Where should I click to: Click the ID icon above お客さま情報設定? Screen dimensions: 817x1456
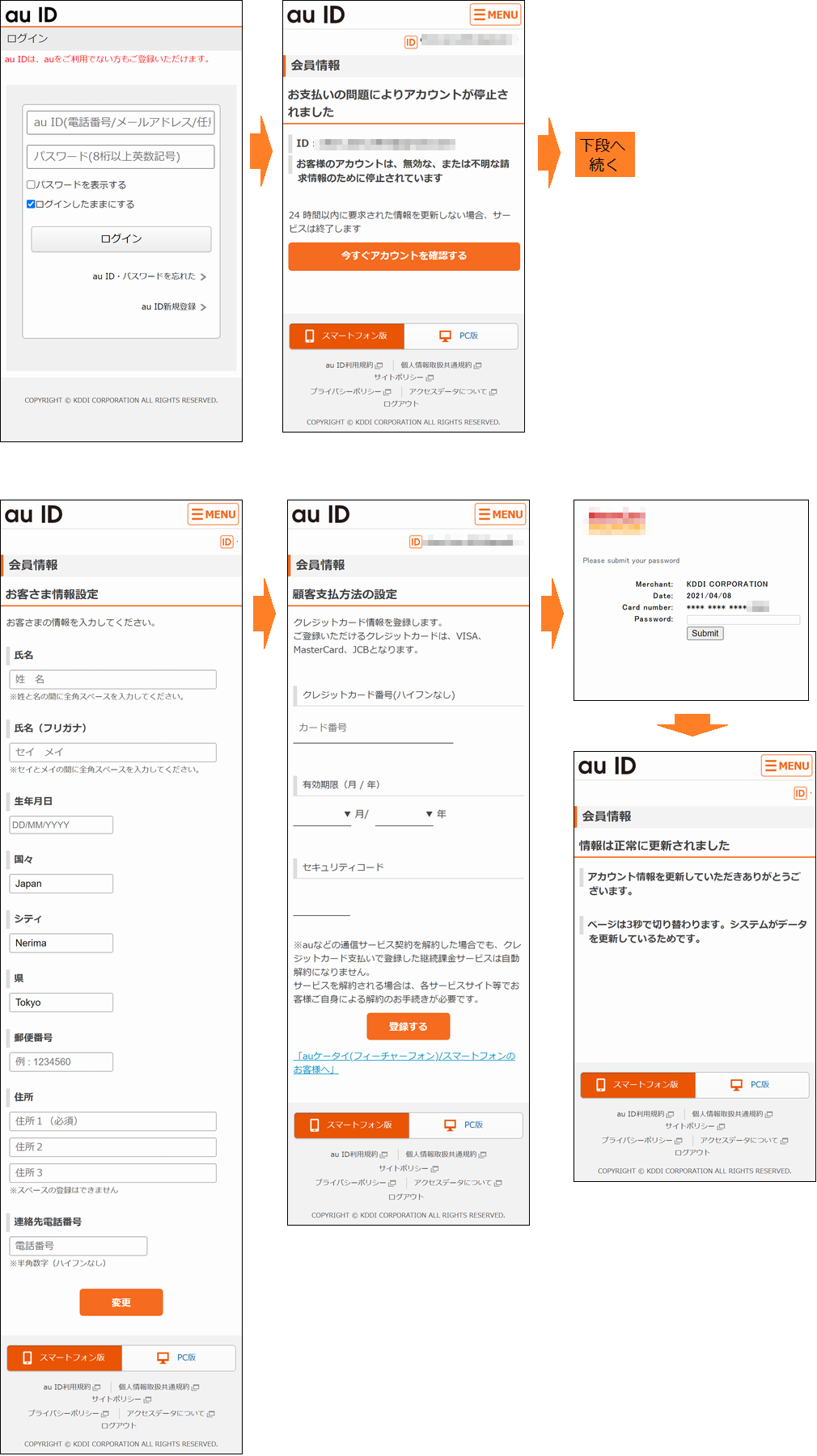[x=226, y=542]
